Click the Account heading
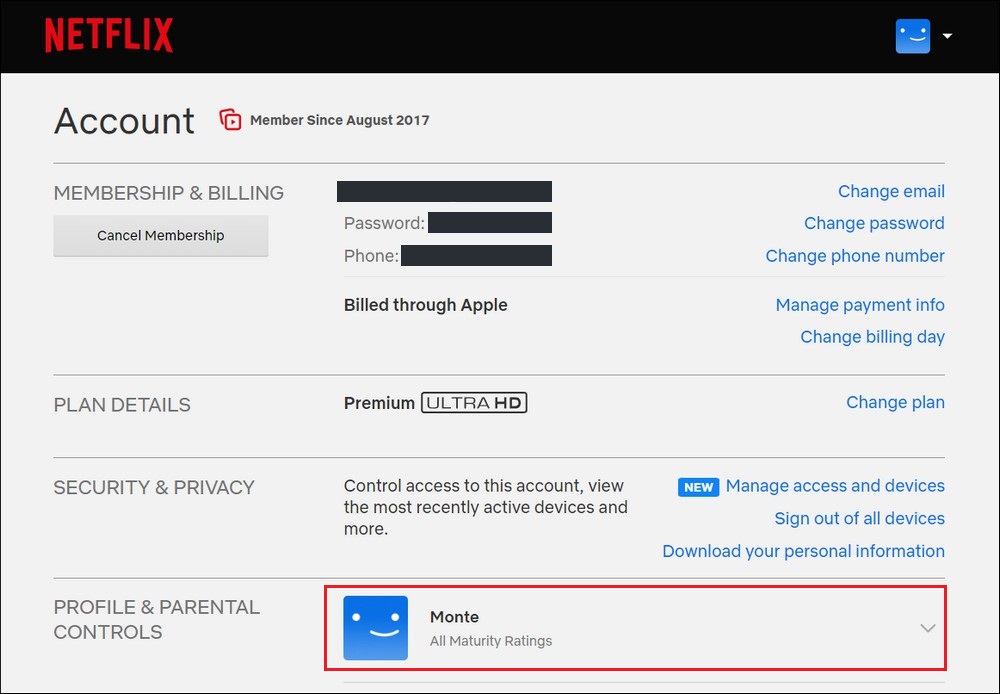 coord(124,121)
